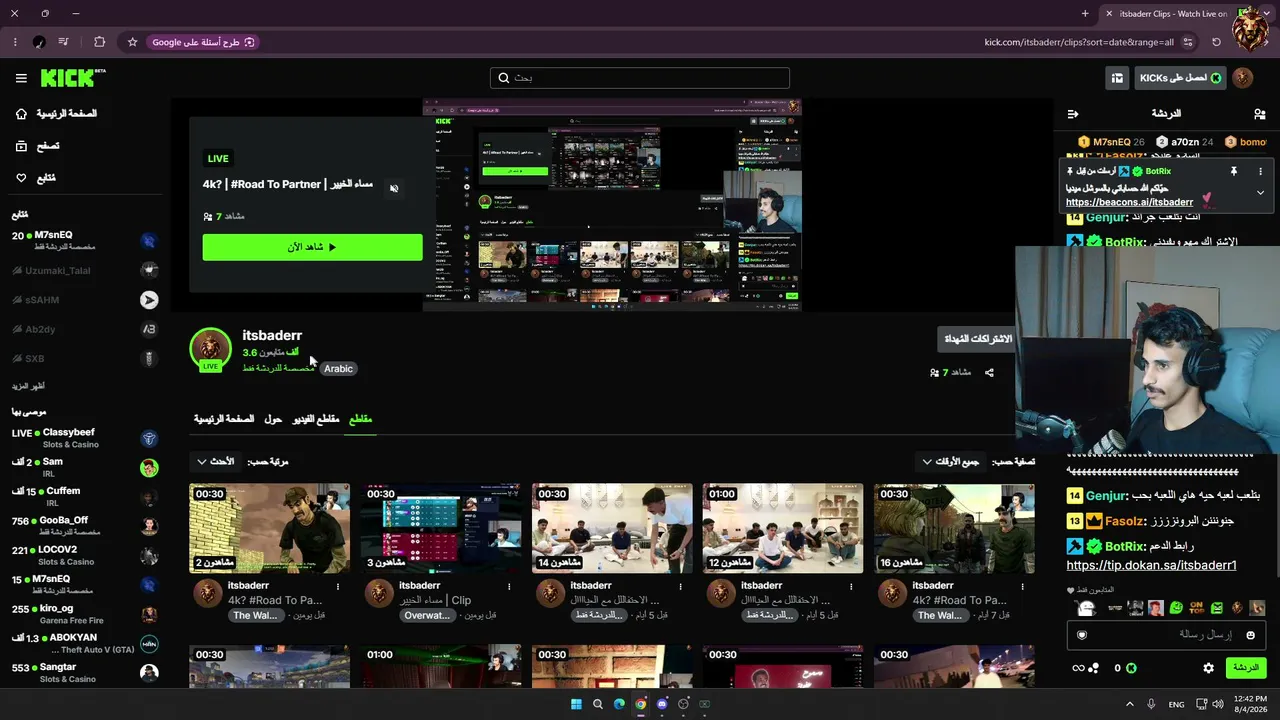Share the itsbaderr channel
Image resolution: width=1280 pixels, height=720 pixels.
[989, 373]
